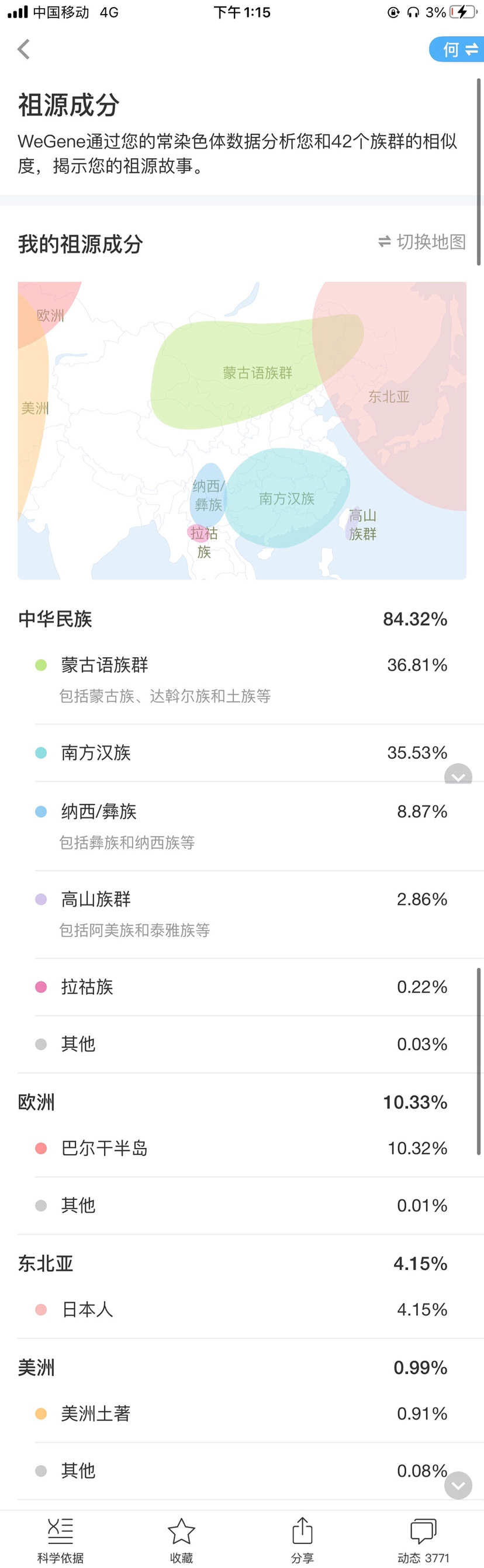The height and width of the screenshot is (1568, 484).
Task: Tap the 何 profile switch button
Action: 457,49
